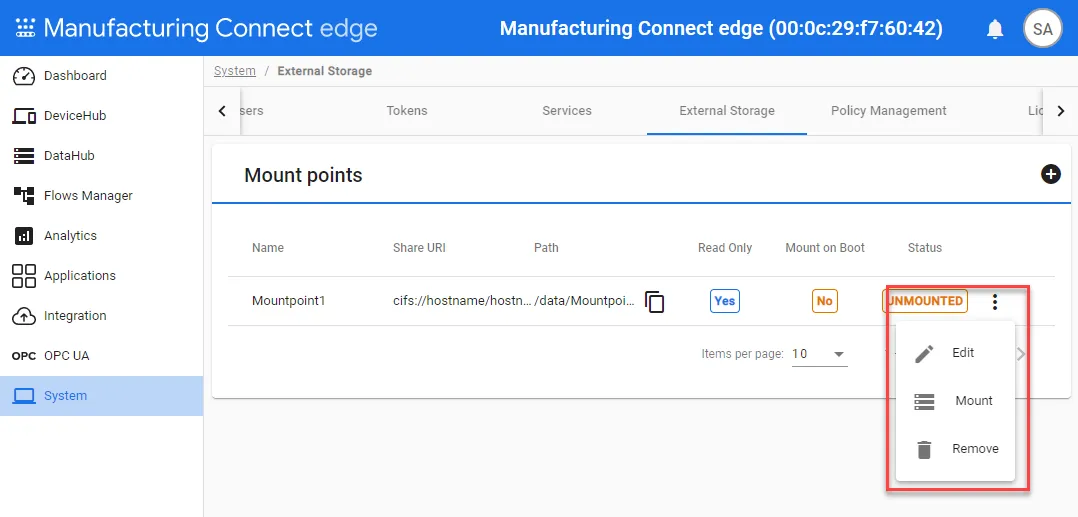Select Analytics in the sidebar

(x=101, y=236)
